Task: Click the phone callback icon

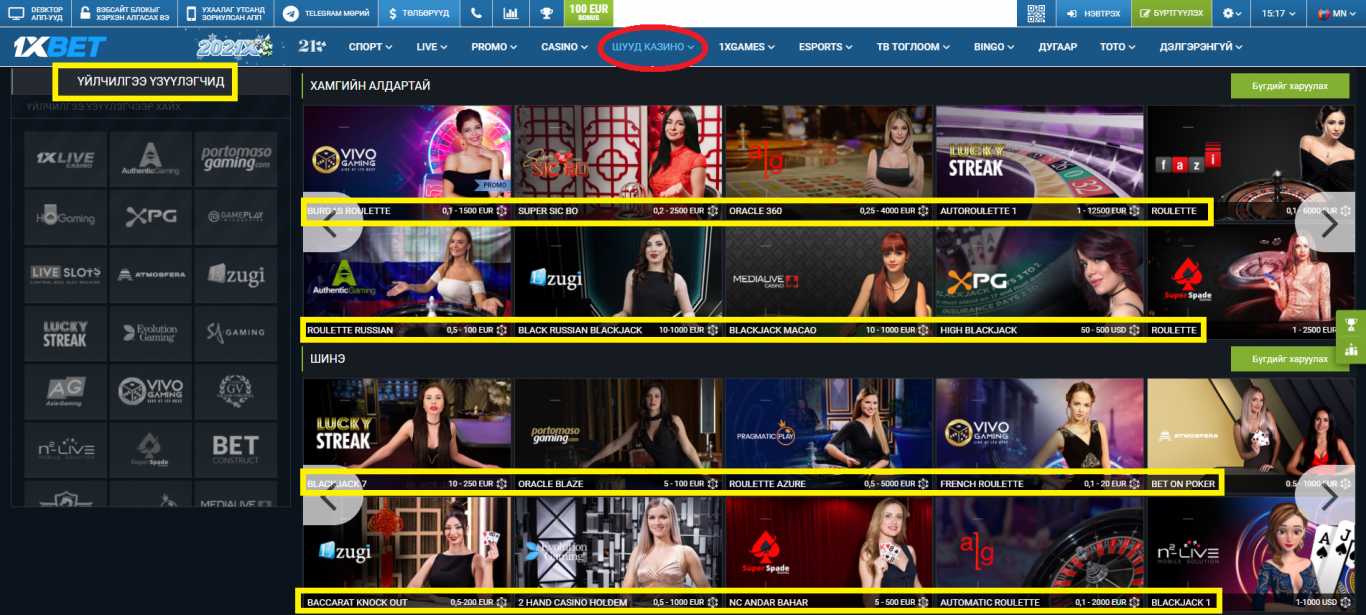Action: pyautogui.click(x=476, y=14)
